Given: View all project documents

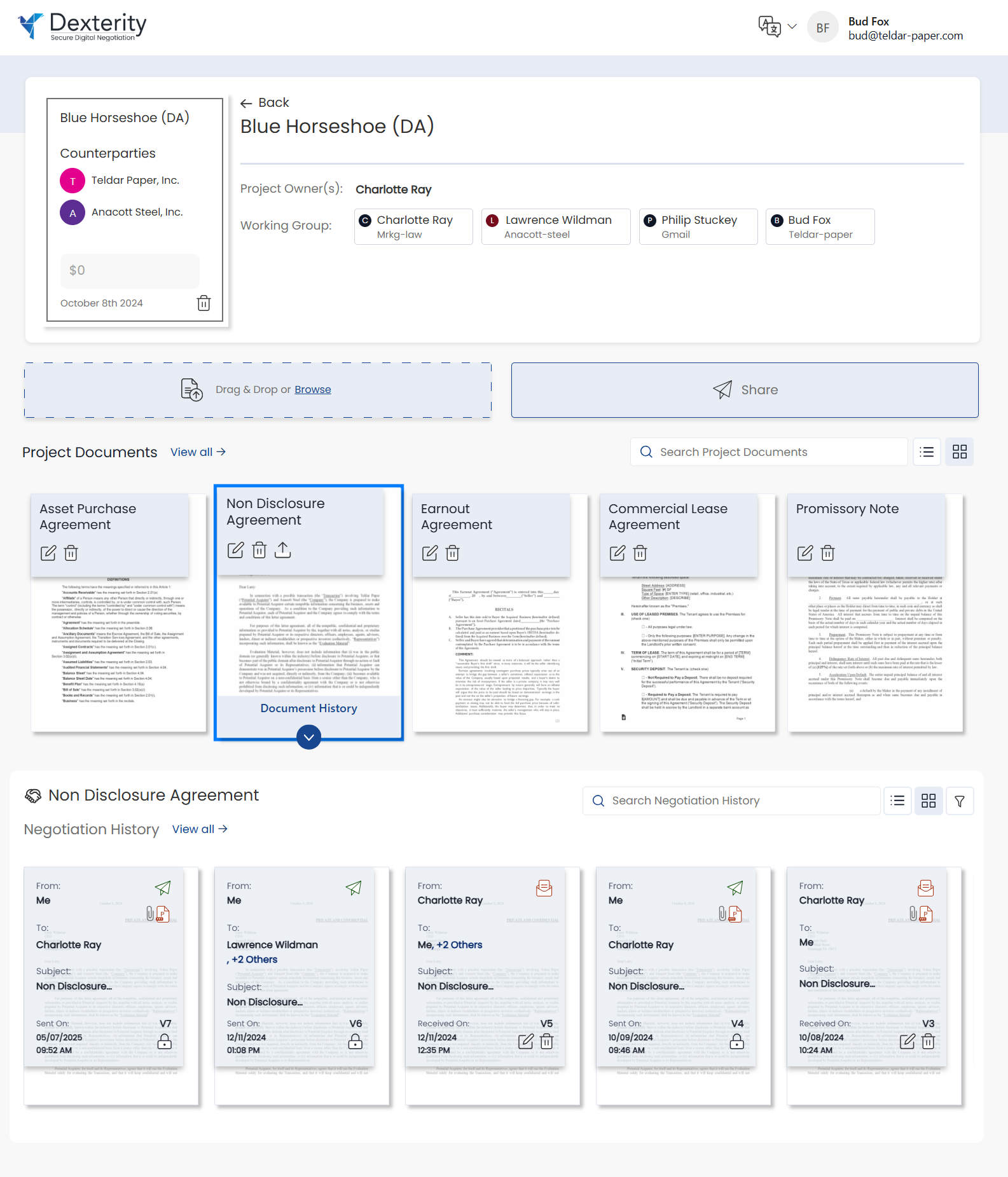Looking at the screenshot, I should pos(198,452).
